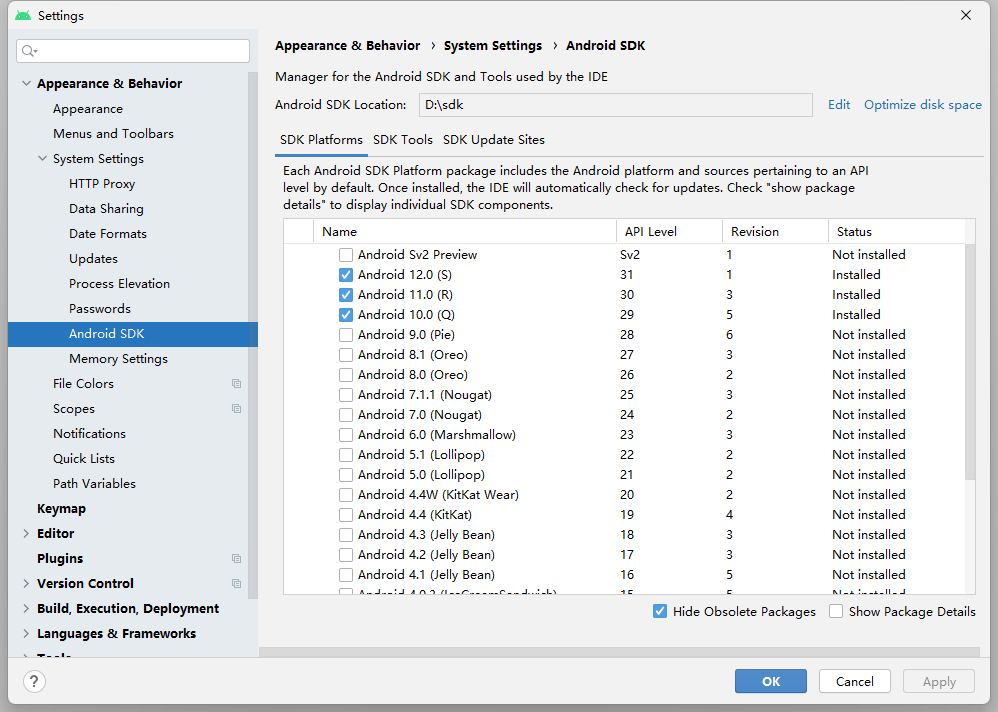Check the Android 9.0 (Pie) checkbox
Viewport: 998px width, 712px height.
346,335
